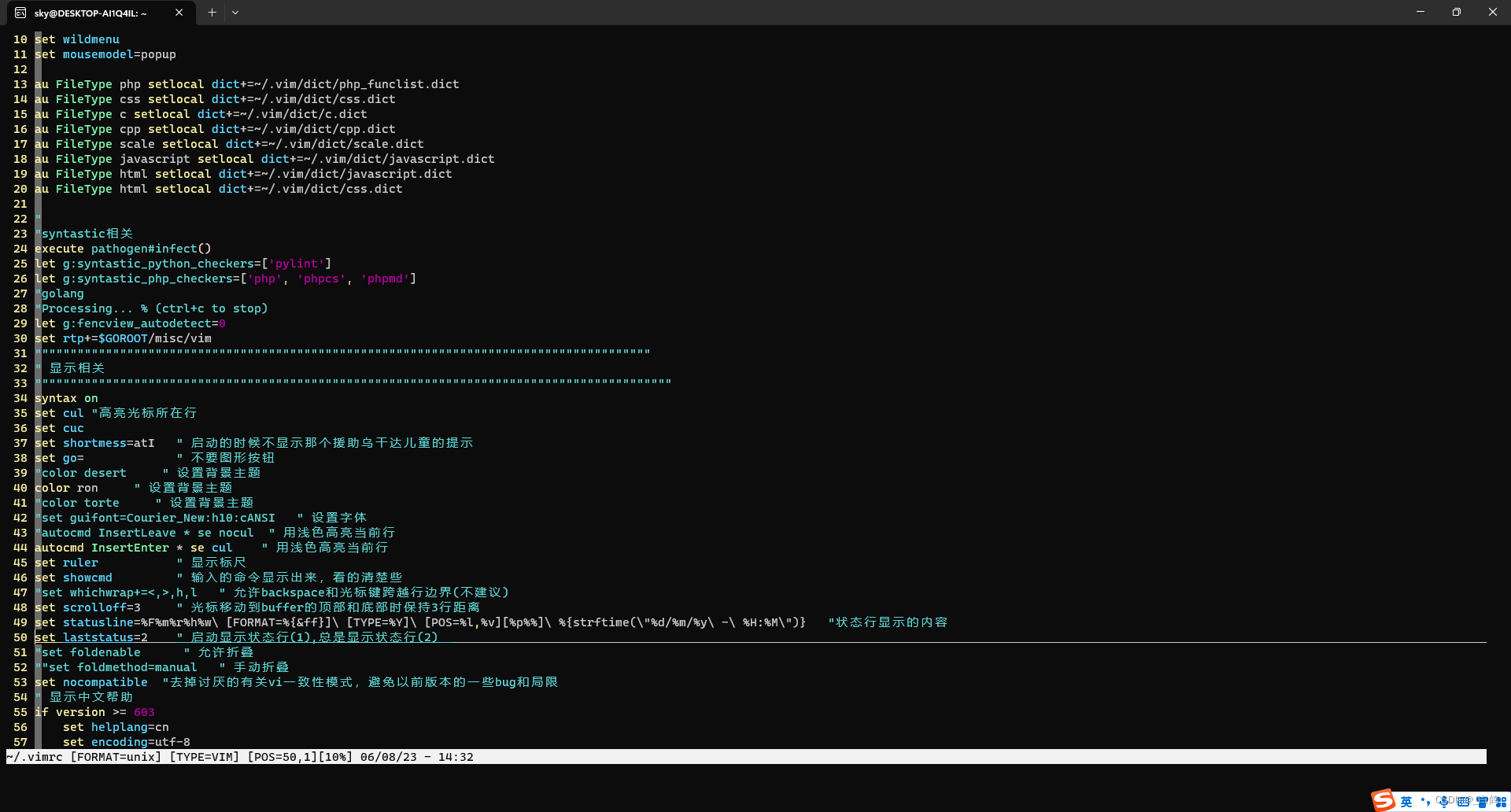1511x812 pixels.
Task: Click 'set cuc' on line 36
Action: tap(59, 428)
